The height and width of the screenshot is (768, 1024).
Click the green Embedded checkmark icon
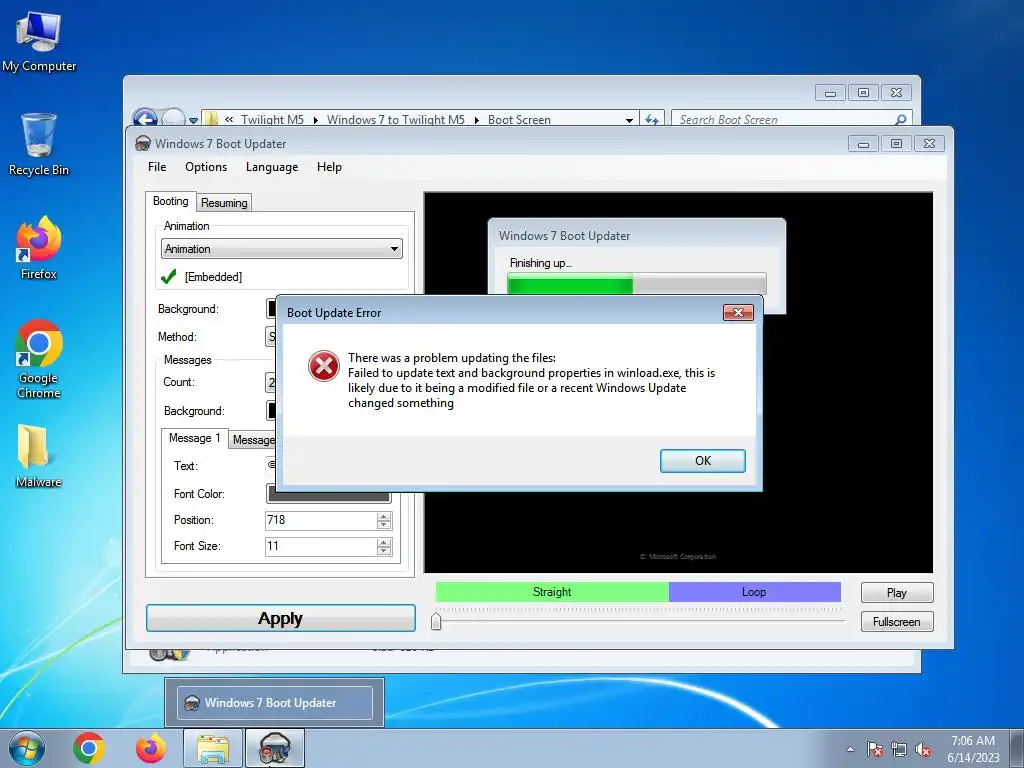[168, 276]
